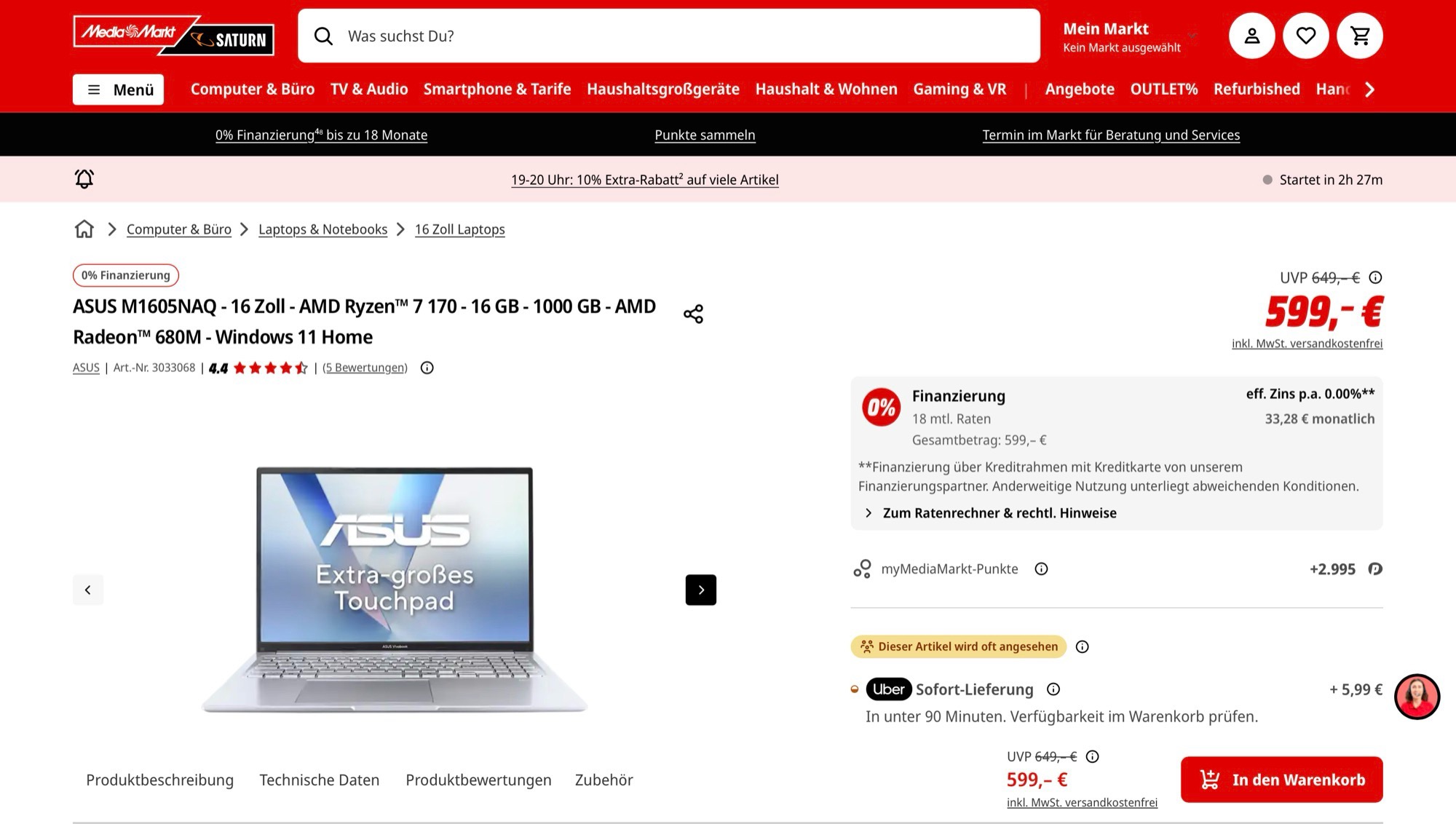Image resolution: width=1456 pixels, height=824 pixels.
Task: Click the points symbol beside +2.995
Action: pyautogui.click(x=1375, y=569)
